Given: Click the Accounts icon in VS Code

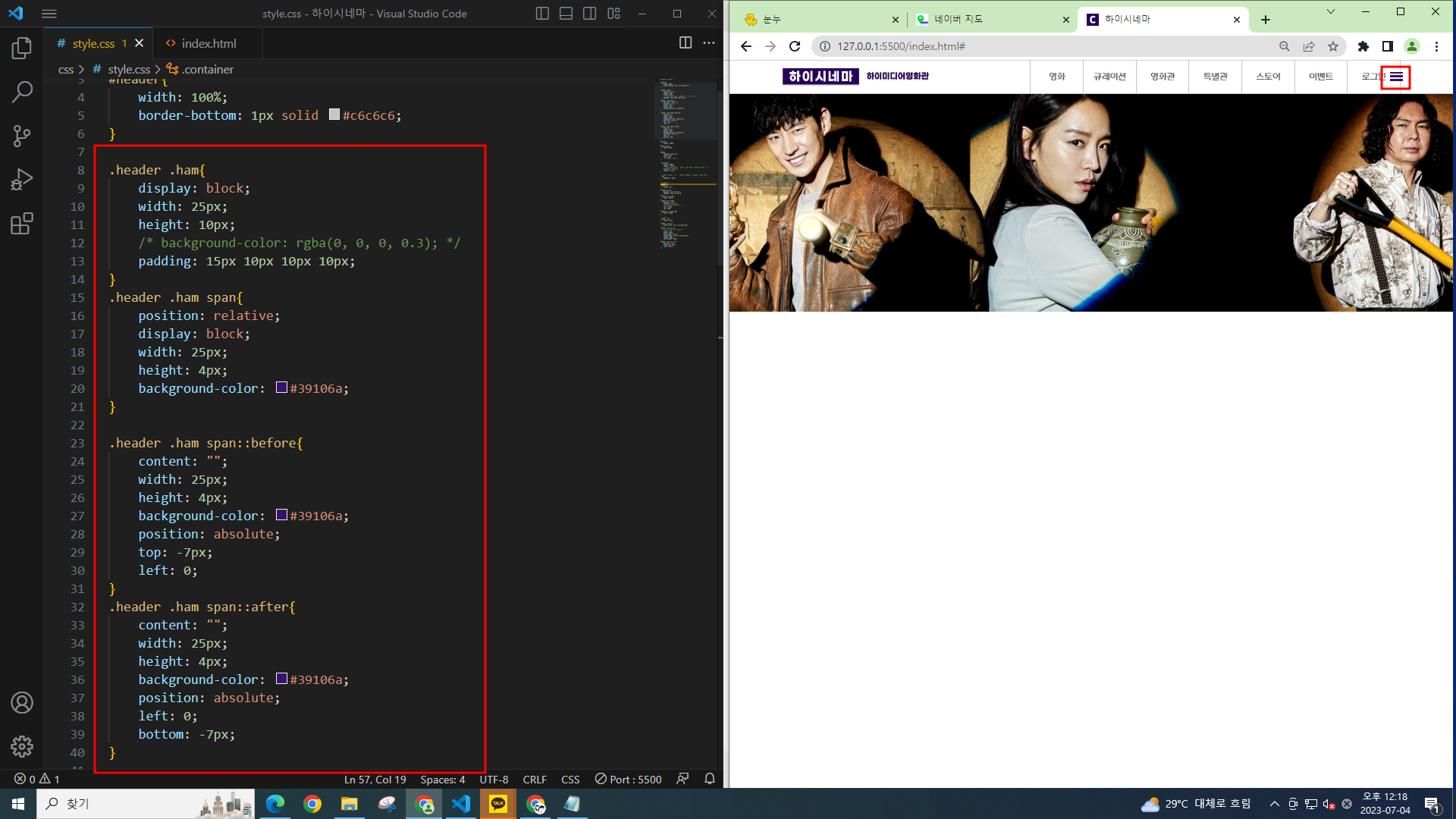Looking at the screenshot, I should coord(22,702).
